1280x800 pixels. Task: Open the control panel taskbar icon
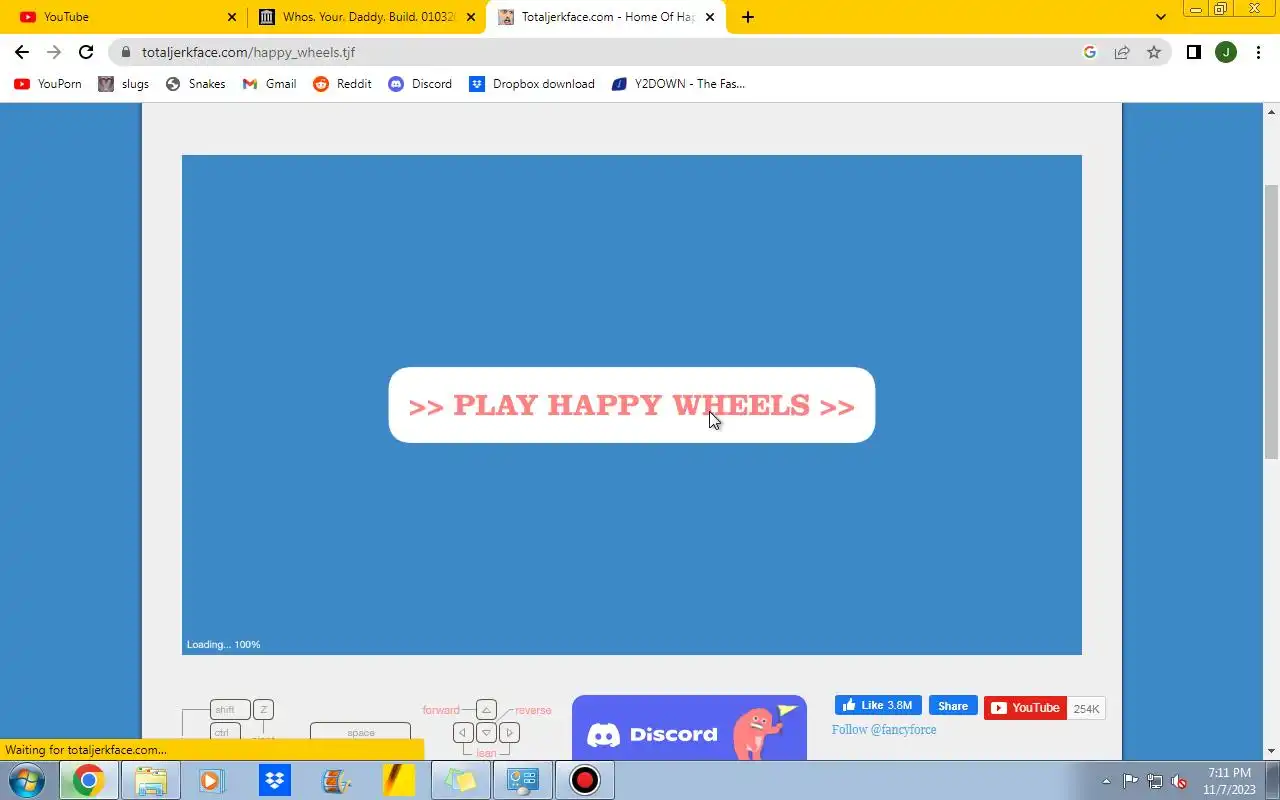(522, 780)
